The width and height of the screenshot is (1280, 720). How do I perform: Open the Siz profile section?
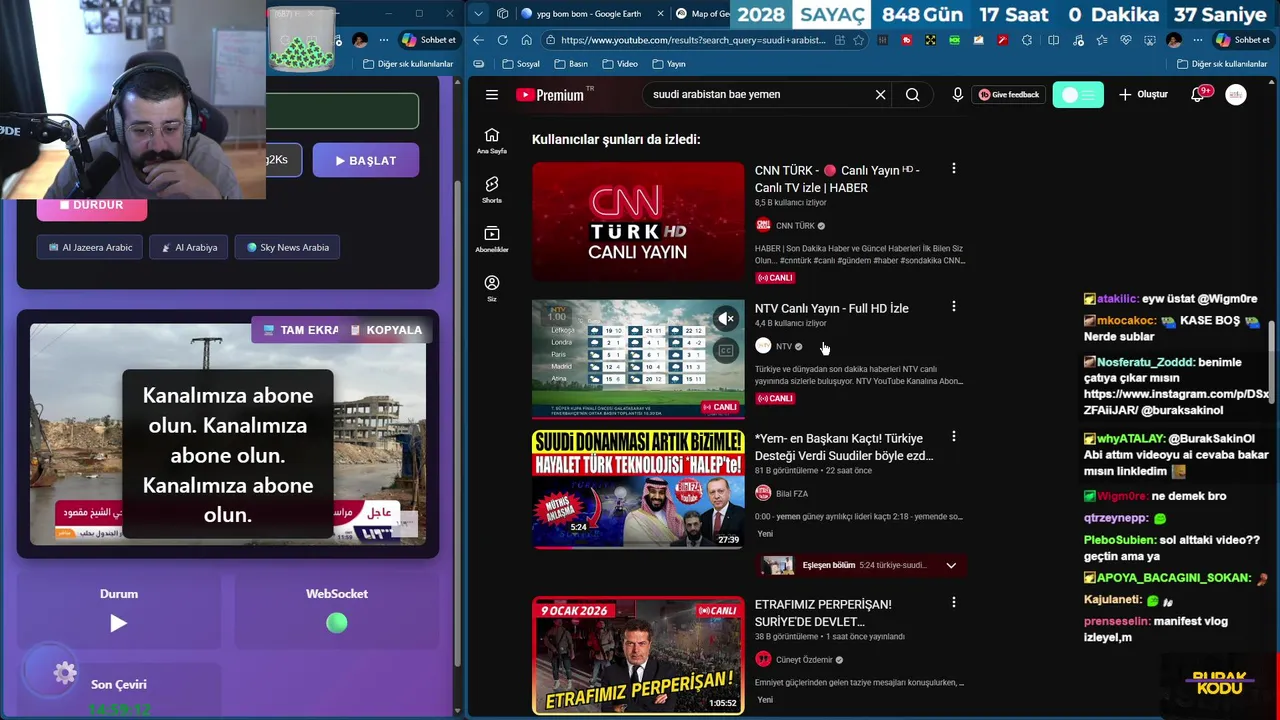[491, 289]
